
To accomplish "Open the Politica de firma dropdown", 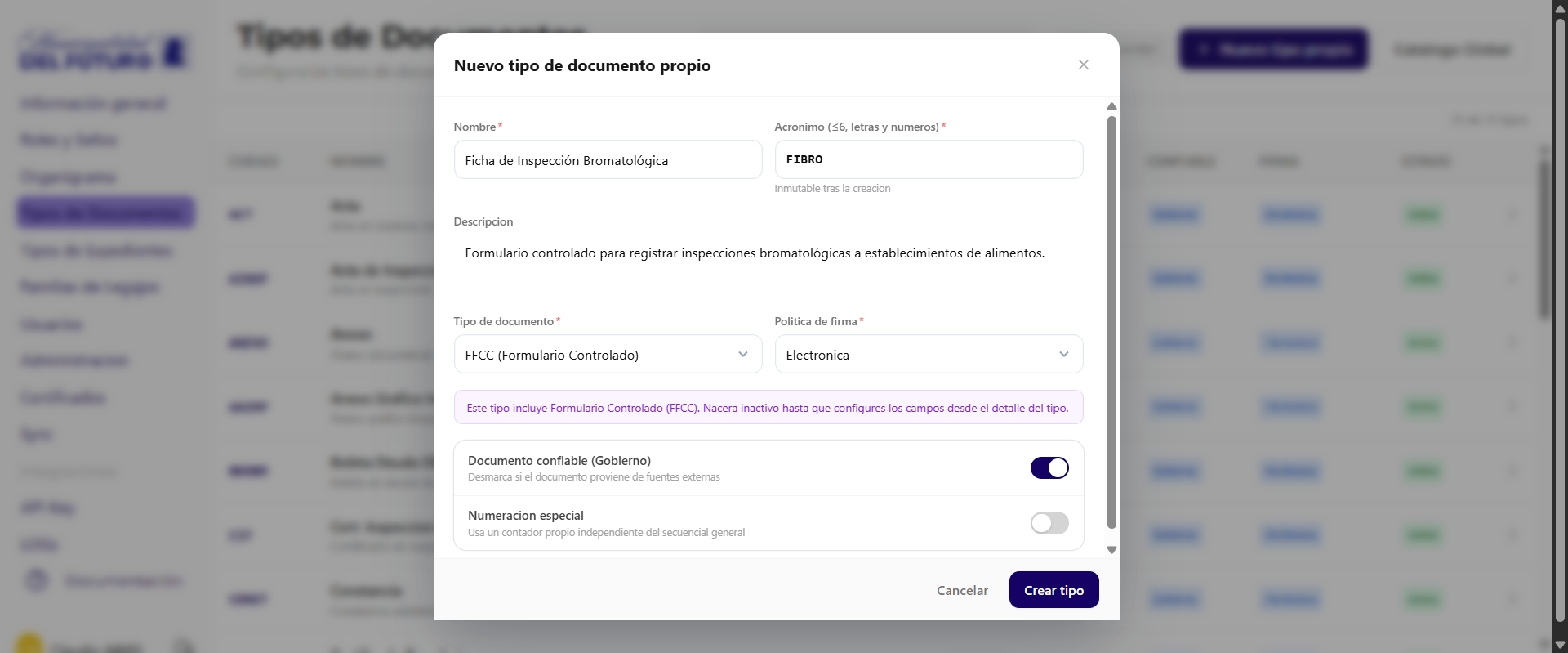I will coord(929,354).
